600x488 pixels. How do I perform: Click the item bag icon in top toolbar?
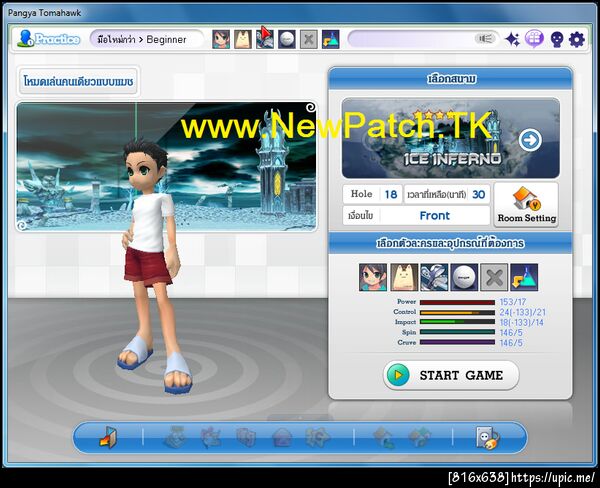(330, 39)
